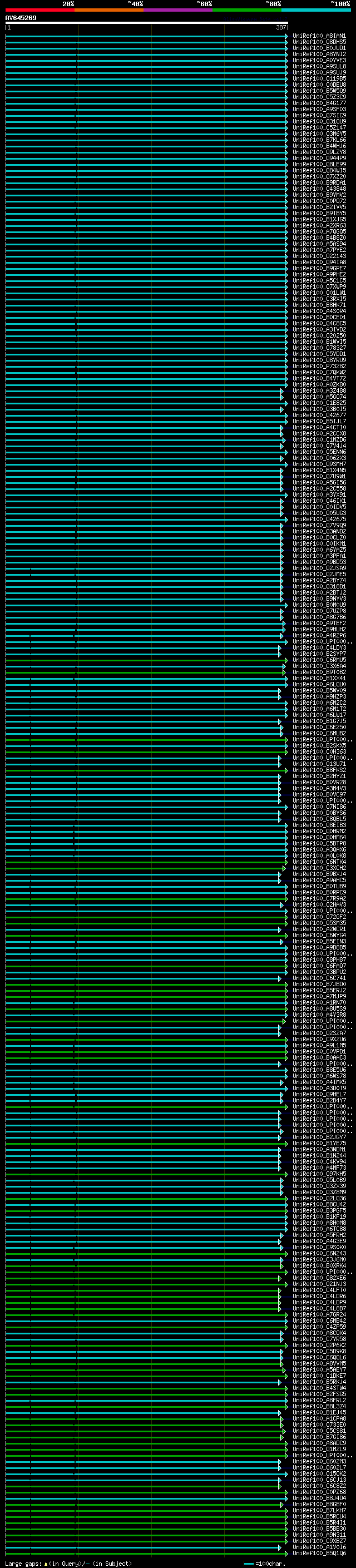Image resolution: width=356 pixels, height=1568 pixels.
Task: Select hit UniRef100_A6LQU0
Action: point(319,684)
